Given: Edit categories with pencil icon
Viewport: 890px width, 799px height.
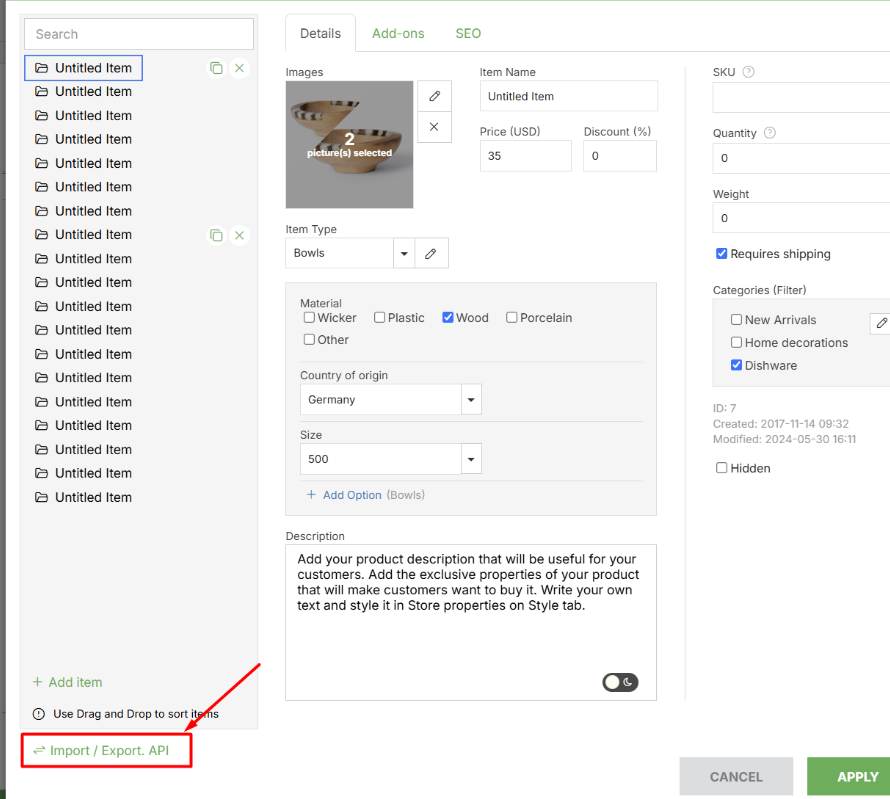Looking at the screenshot, I should [881, 323].
